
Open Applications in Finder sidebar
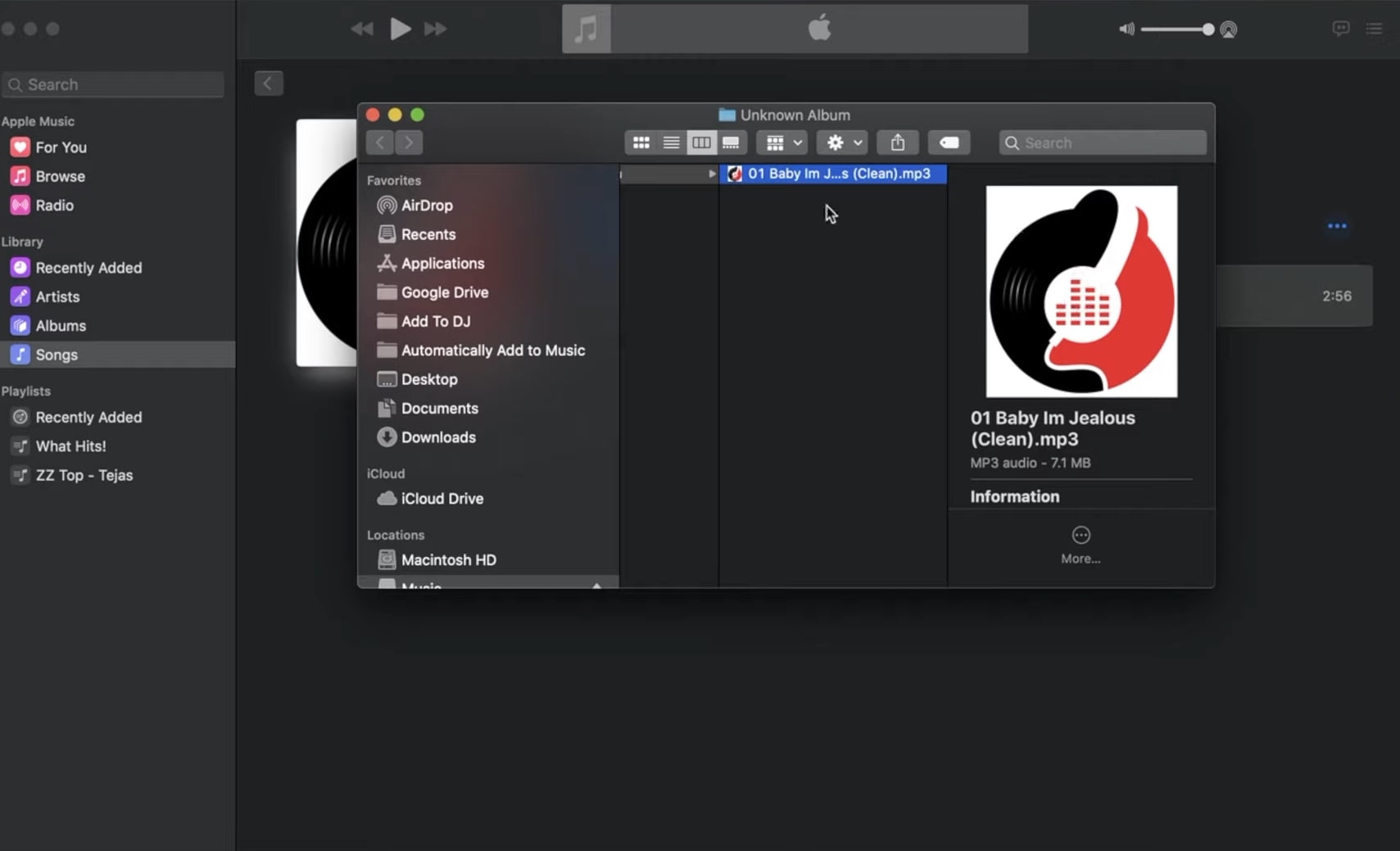click(x=431, y=264)
